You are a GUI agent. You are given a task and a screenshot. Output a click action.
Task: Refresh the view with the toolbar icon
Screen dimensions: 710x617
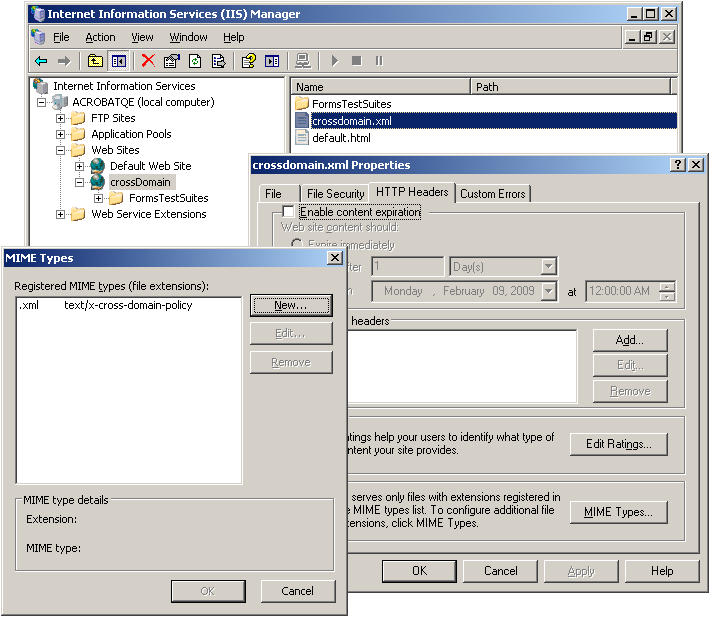pos(195,61)
